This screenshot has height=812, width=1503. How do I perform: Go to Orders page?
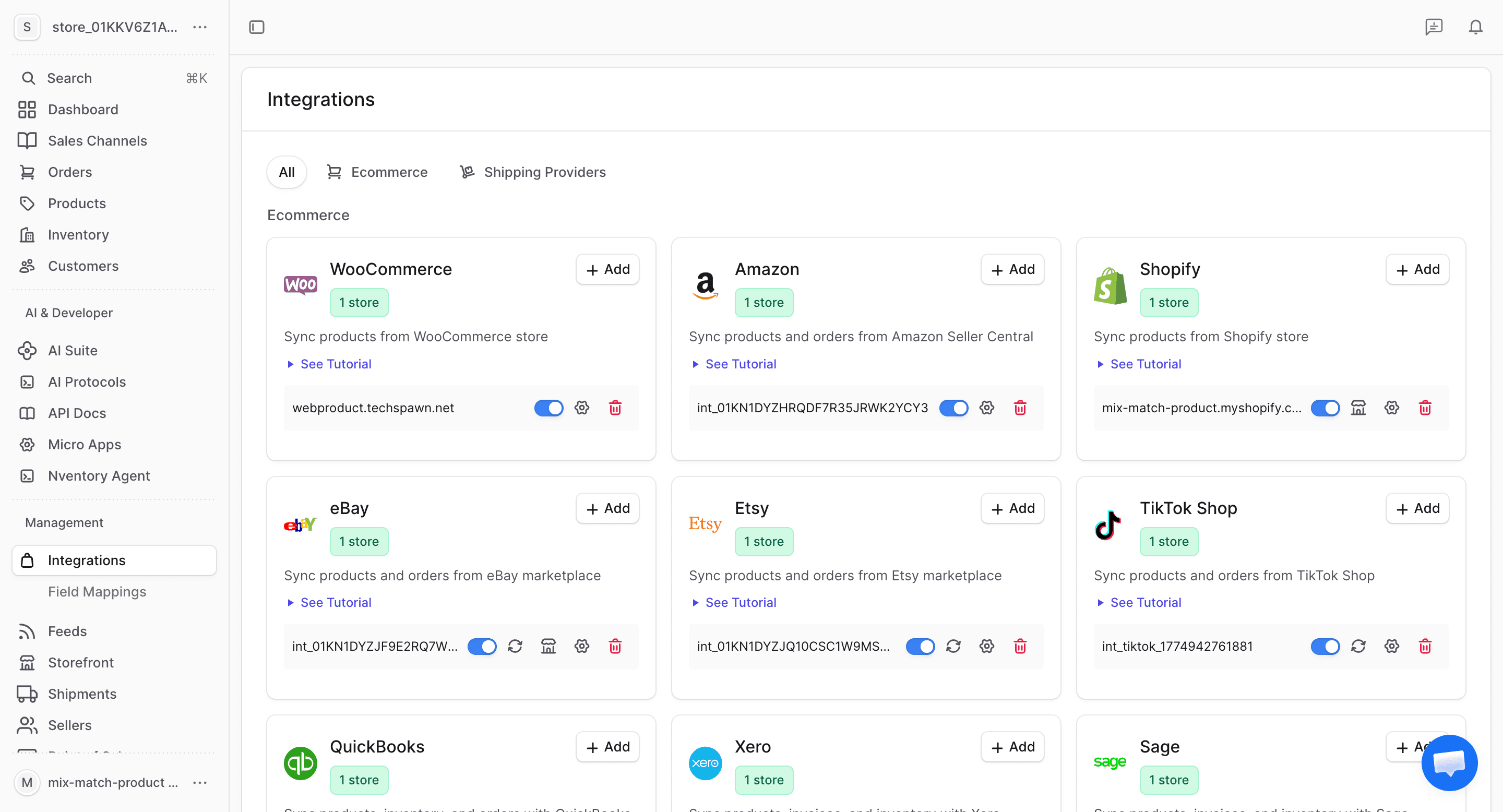coord(114,172)
